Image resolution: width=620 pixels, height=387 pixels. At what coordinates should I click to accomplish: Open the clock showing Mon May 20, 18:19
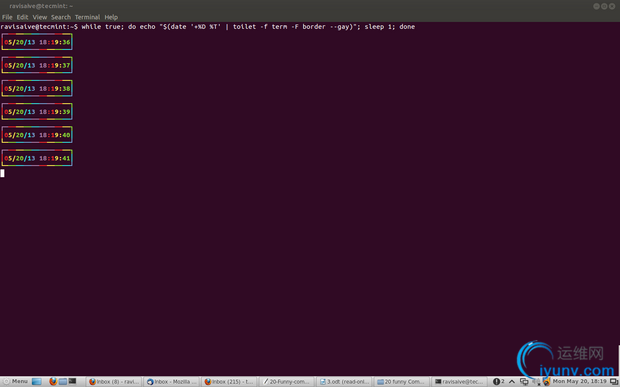point(580,381)
